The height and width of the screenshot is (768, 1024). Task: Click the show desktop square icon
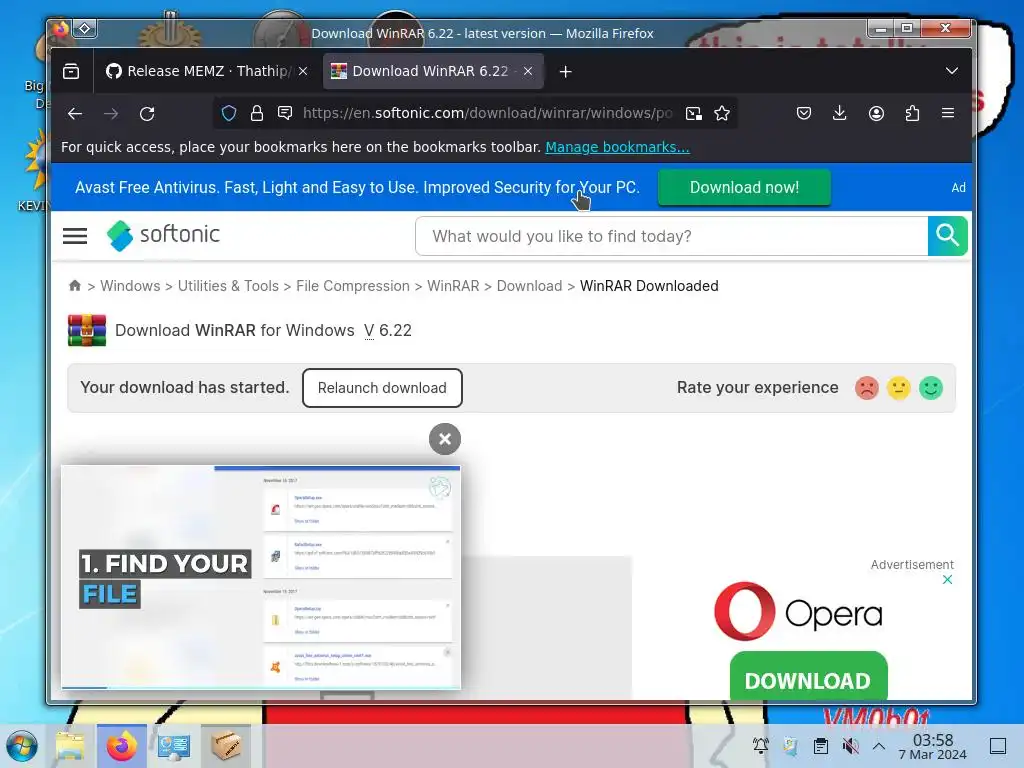998,746
